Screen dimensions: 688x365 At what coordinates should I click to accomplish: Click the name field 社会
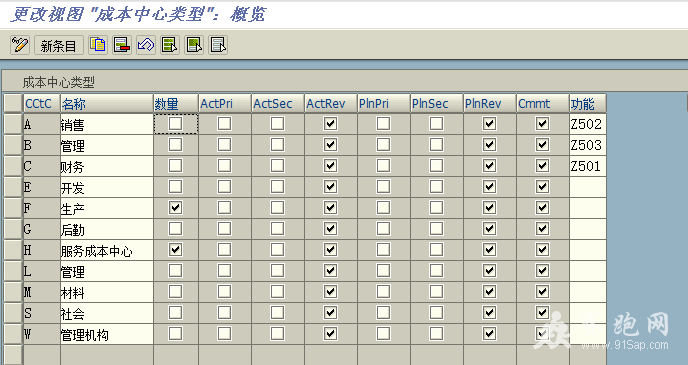point(107,313)
